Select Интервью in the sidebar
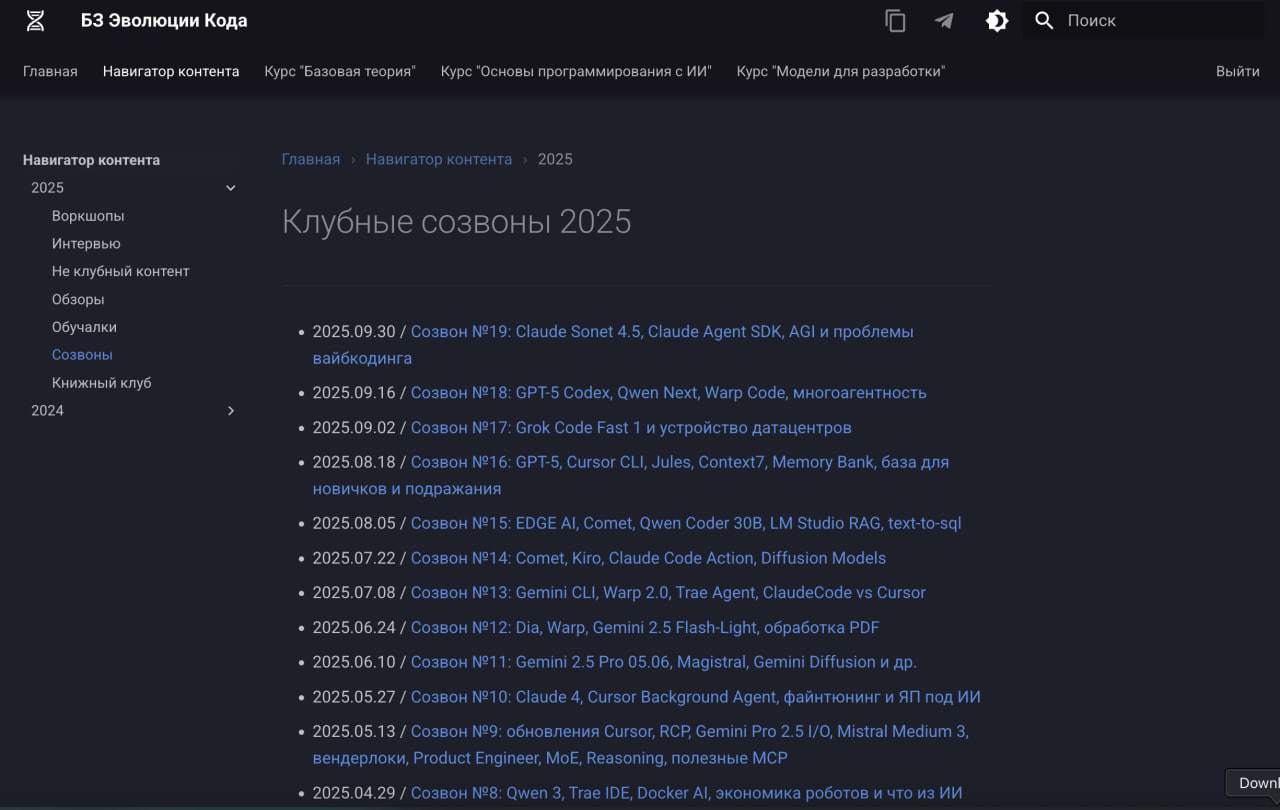This screenshot has height=810, width=1280. tap(86, 244)
